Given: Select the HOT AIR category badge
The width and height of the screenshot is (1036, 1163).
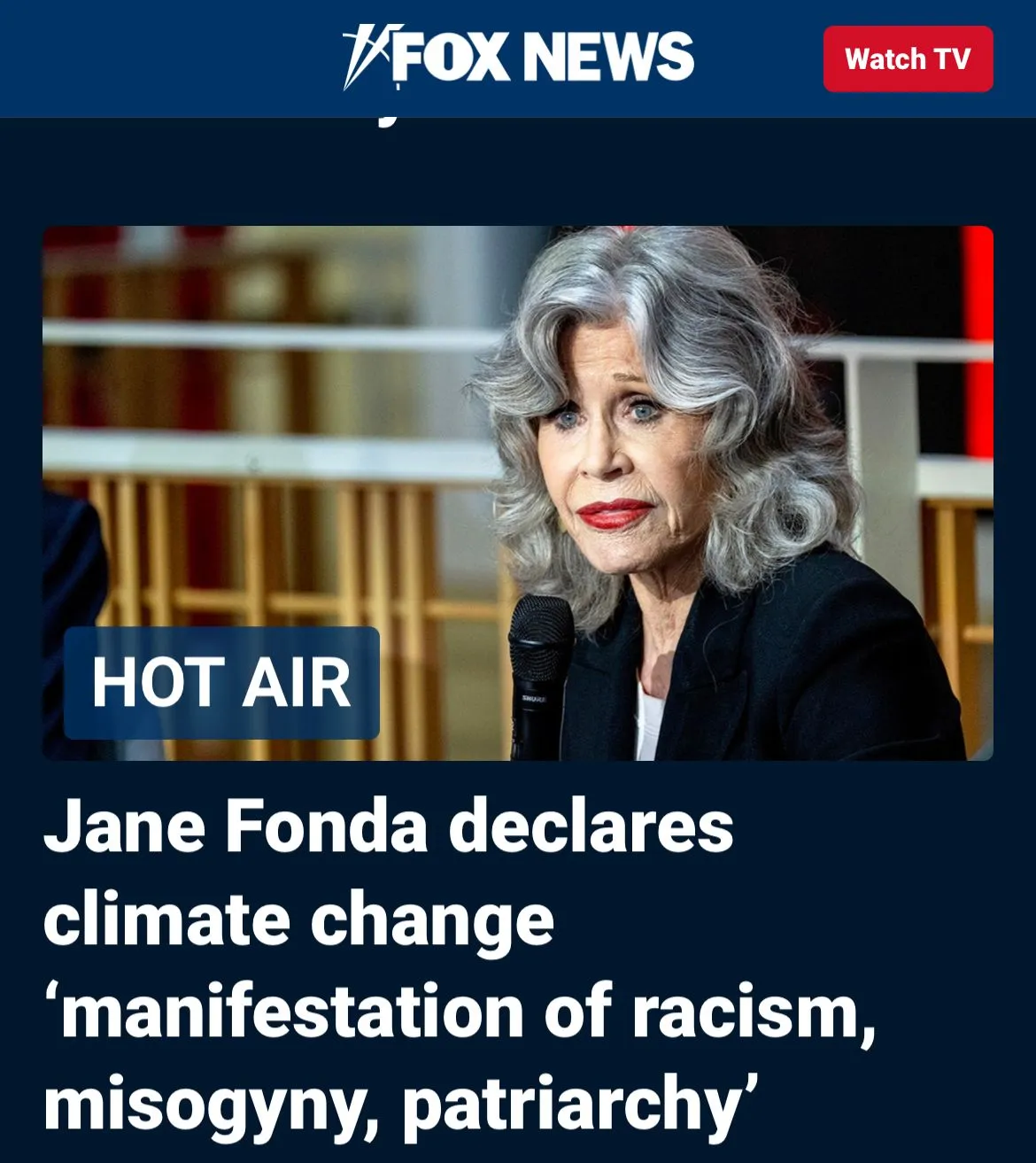Looking at the screenshot, I should click(221, 683).
